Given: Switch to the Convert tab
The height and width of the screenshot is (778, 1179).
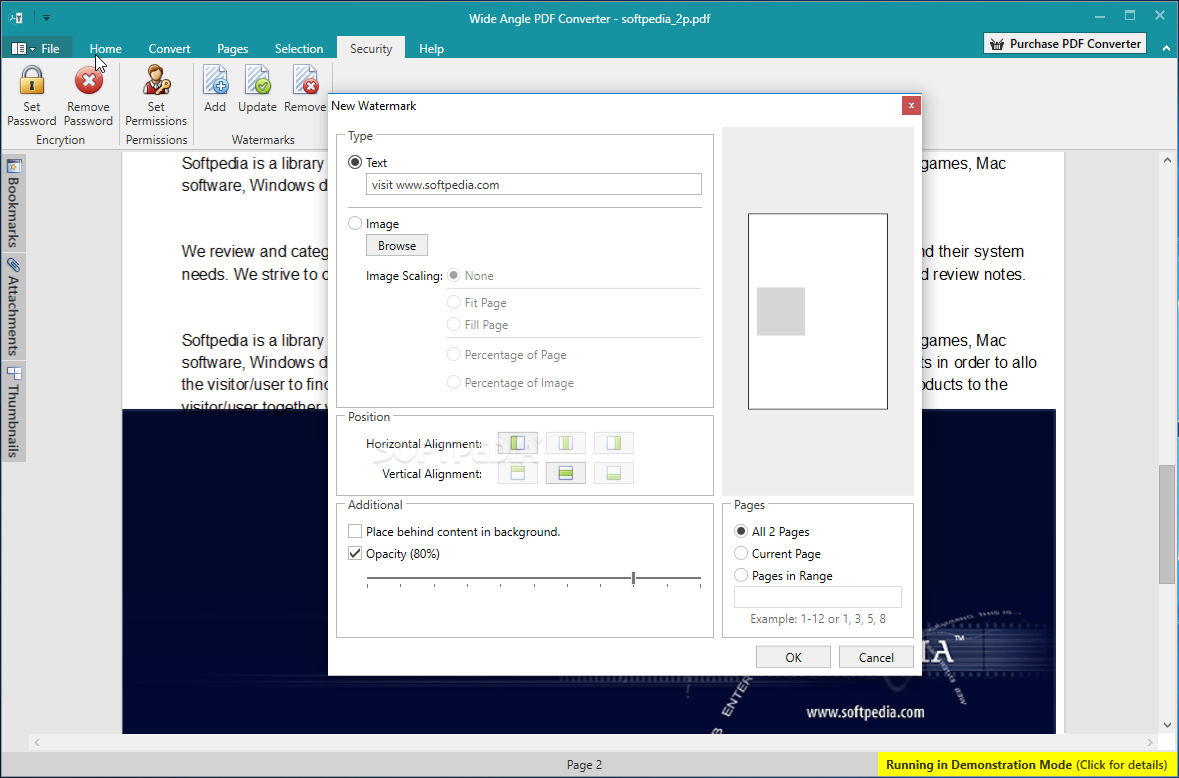Looking at the screenshot, I should [x=169, y=48].
